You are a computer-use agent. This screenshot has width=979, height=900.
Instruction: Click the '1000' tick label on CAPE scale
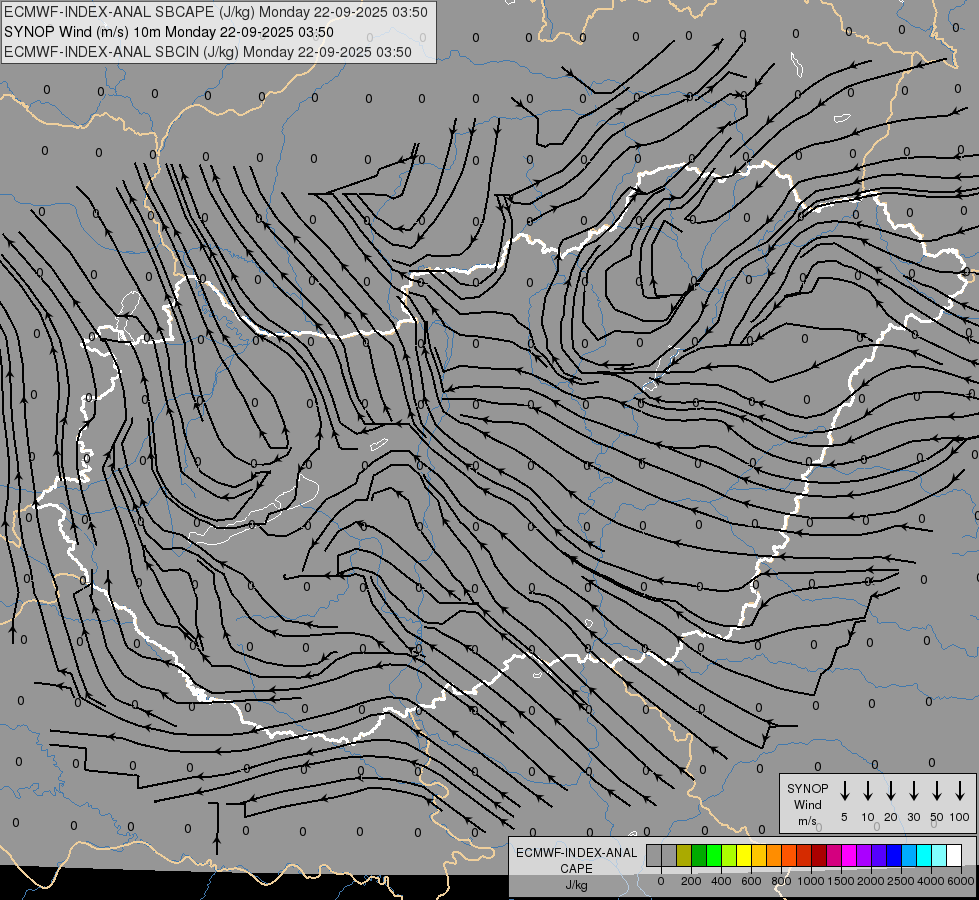point(811,881)
